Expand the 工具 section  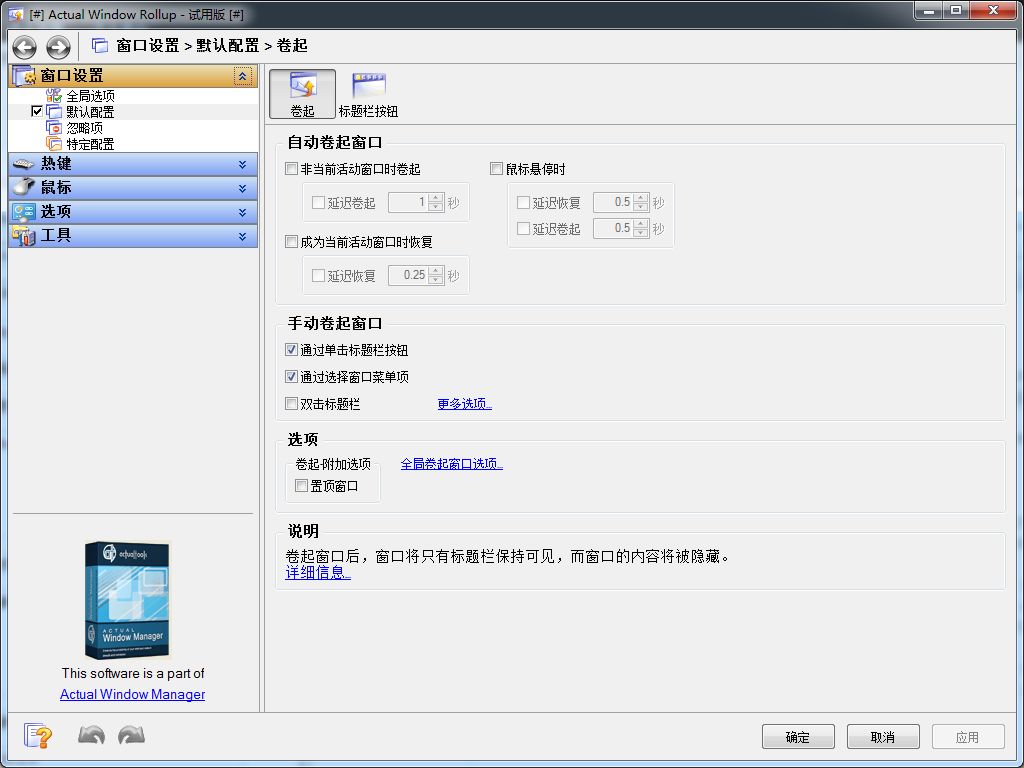[242, 236]
